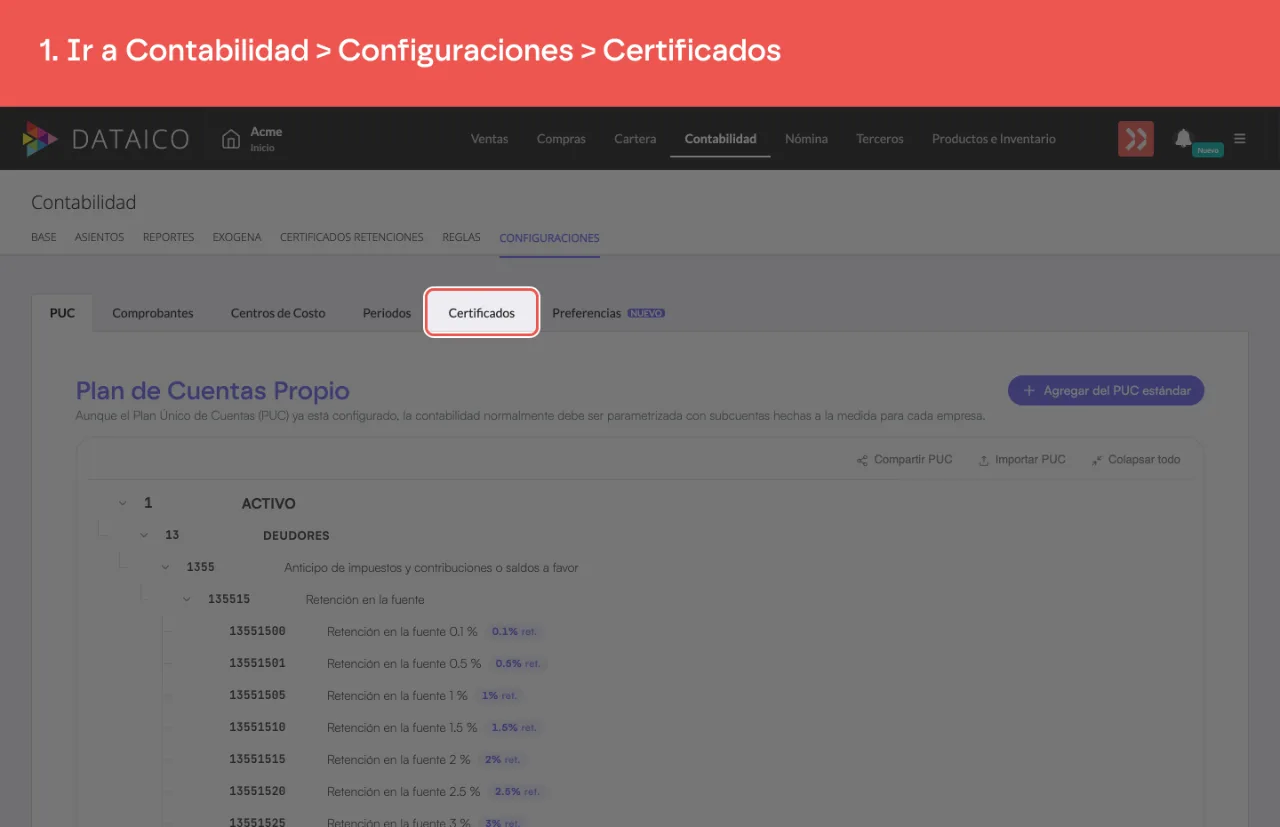This screenshot has height=827, width=1280.
Task: Click the Importar PUC label
Action: 1030,460
